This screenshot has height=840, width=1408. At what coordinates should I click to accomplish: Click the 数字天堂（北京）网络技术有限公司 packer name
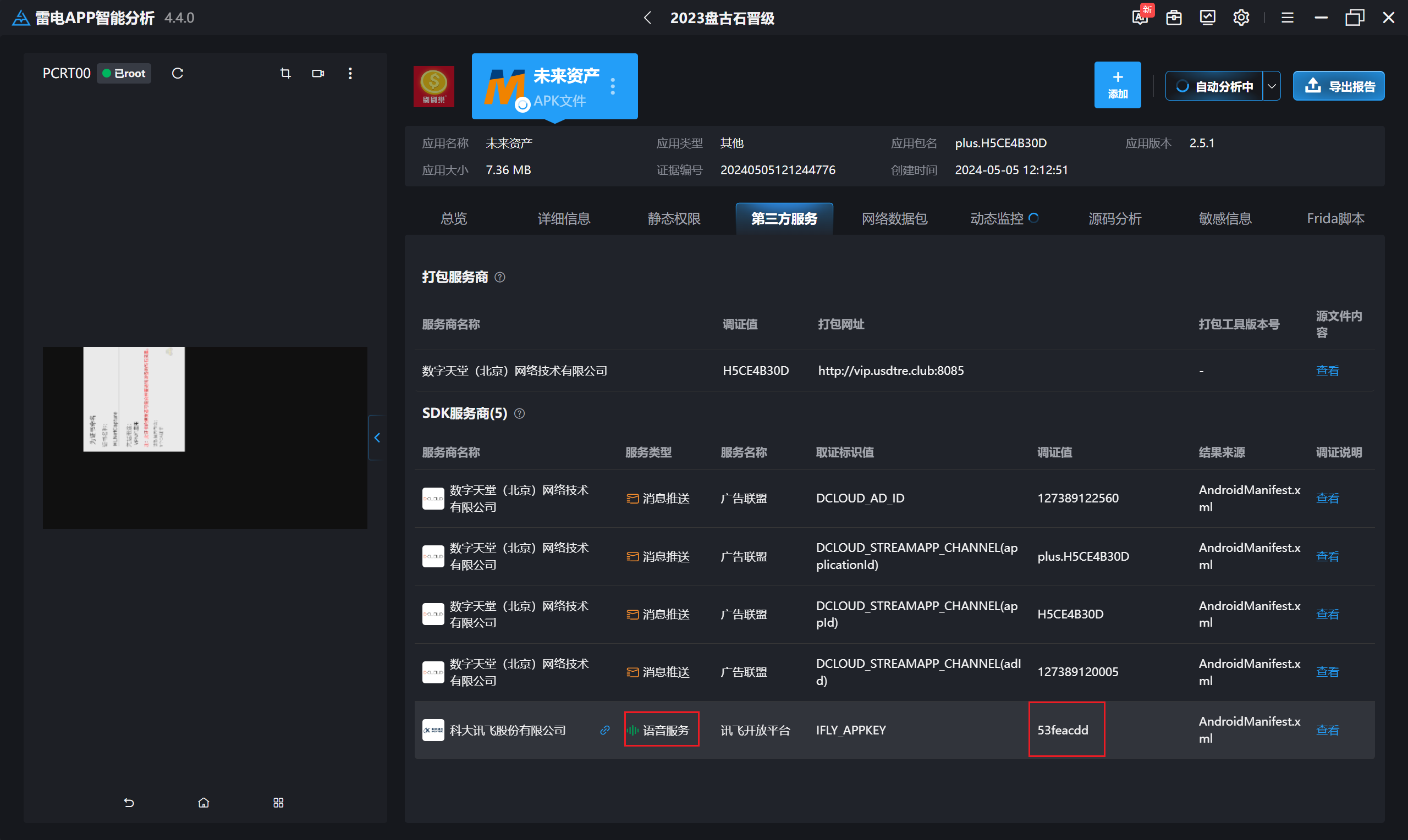tap(515, 371)
